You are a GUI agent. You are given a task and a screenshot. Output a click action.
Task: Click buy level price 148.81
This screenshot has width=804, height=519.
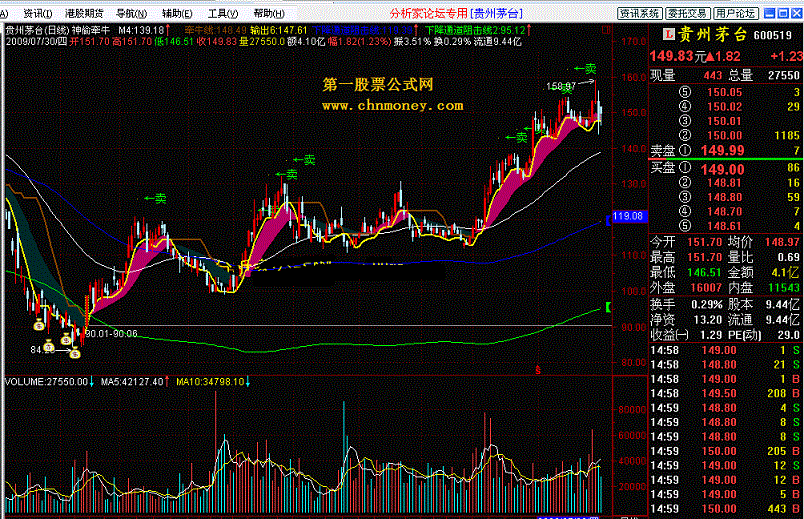point(725,183)
